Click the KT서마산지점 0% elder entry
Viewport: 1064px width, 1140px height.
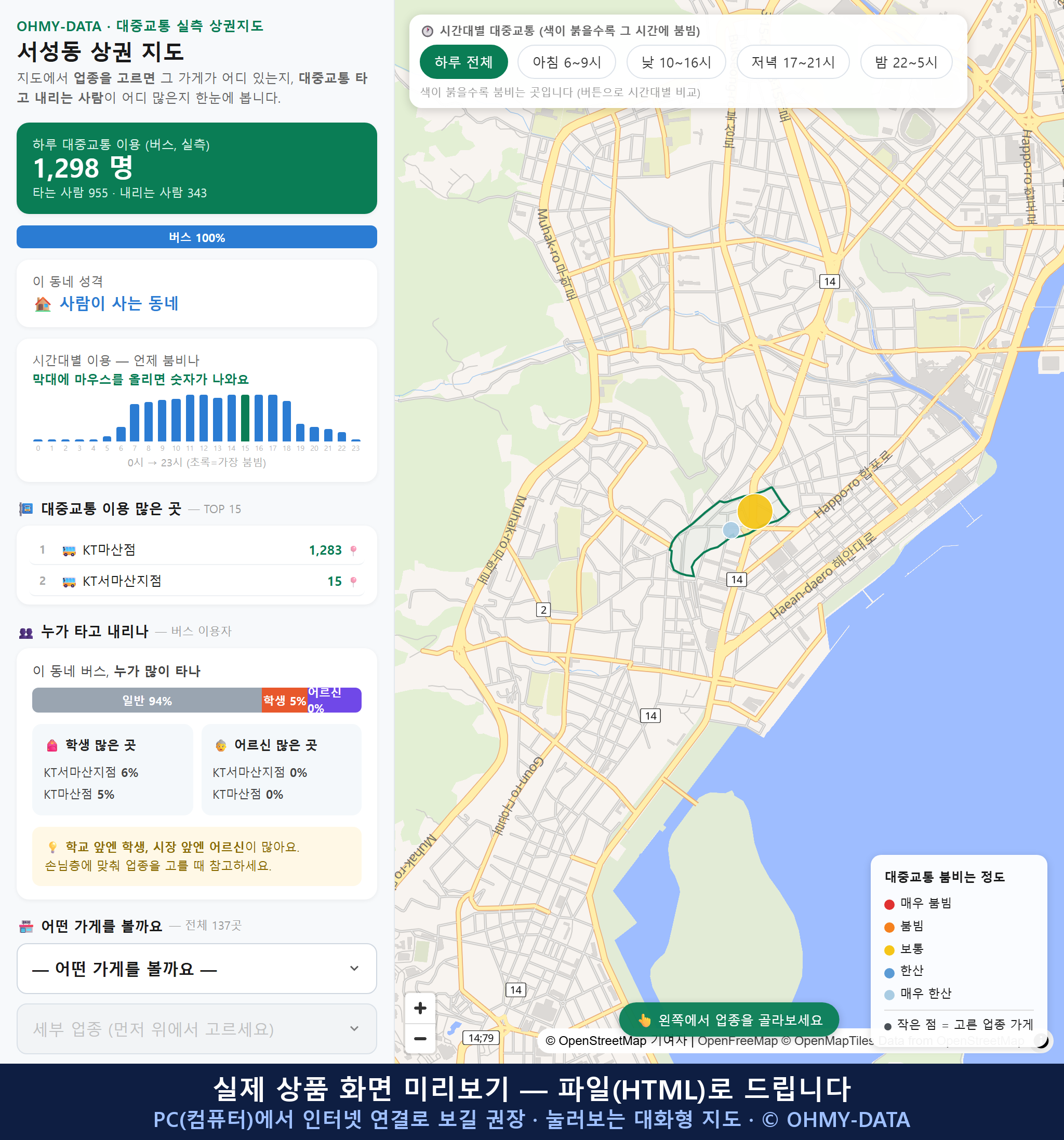click(x=260, y=772)
